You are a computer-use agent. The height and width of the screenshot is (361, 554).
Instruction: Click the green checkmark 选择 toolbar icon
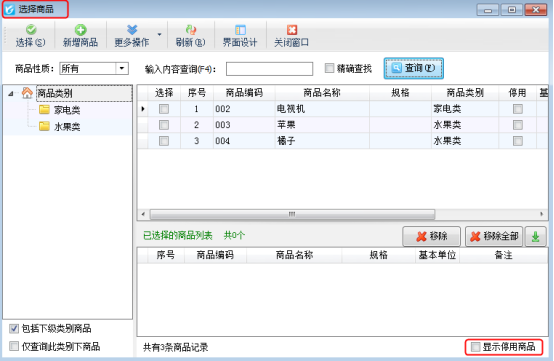pyautogui.click(x=31, y=30)
